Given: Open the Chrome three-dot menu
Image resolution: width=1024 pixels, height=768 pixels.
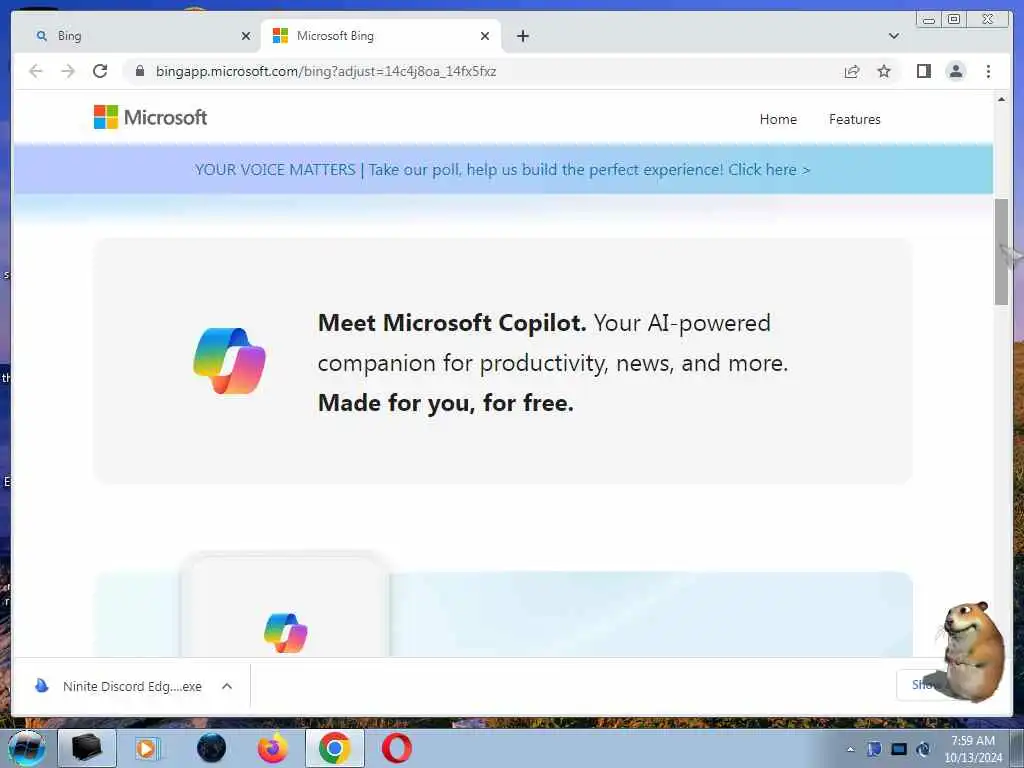Looking at the screenshot, I should click(x=988, y=71).
